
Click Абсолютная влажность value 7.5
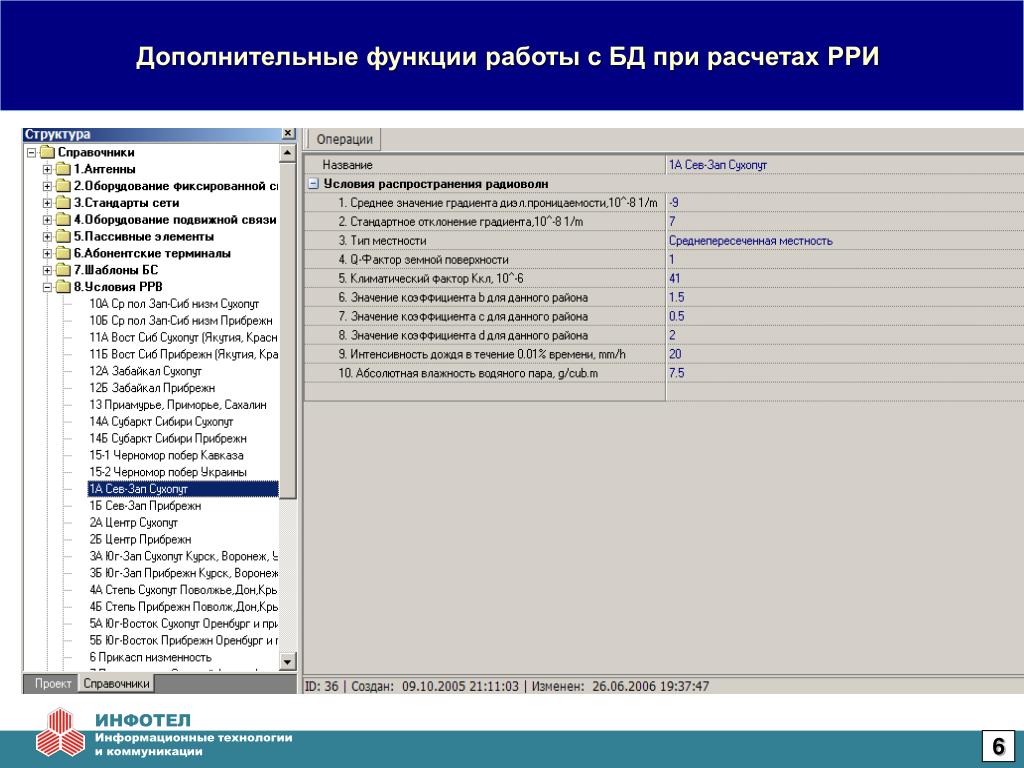click(x=845, y=374)
